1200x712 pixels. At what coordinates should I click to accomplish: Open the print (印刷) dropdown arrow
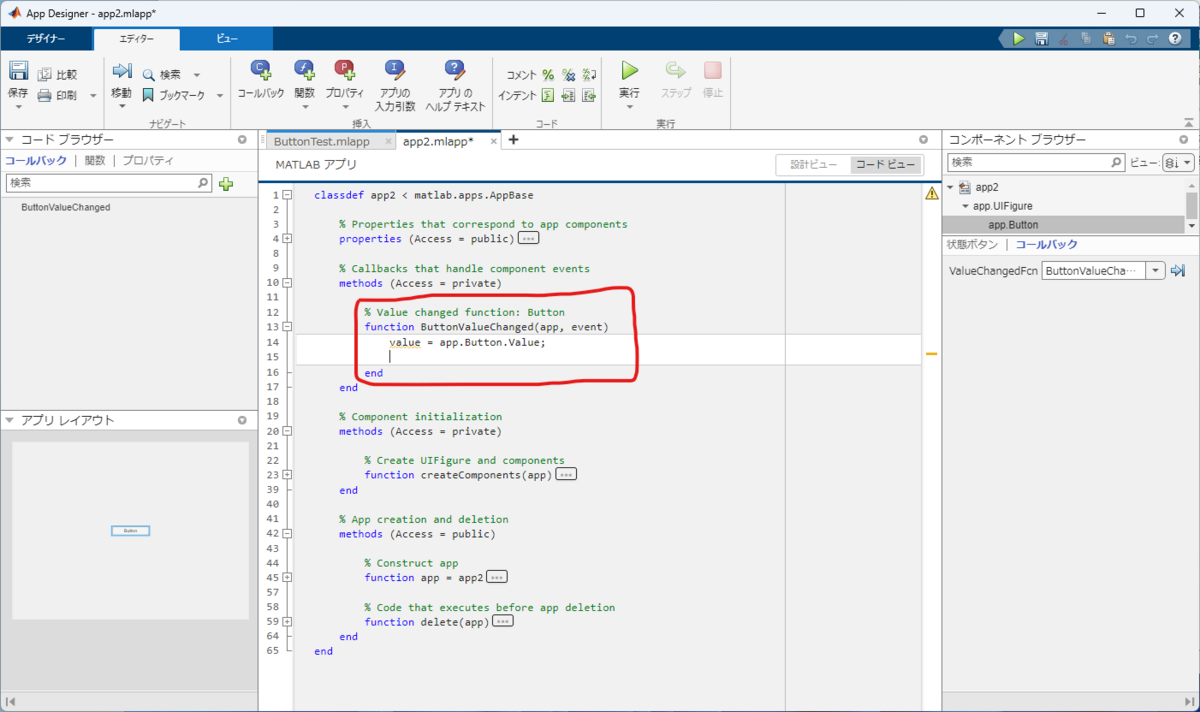93,96
